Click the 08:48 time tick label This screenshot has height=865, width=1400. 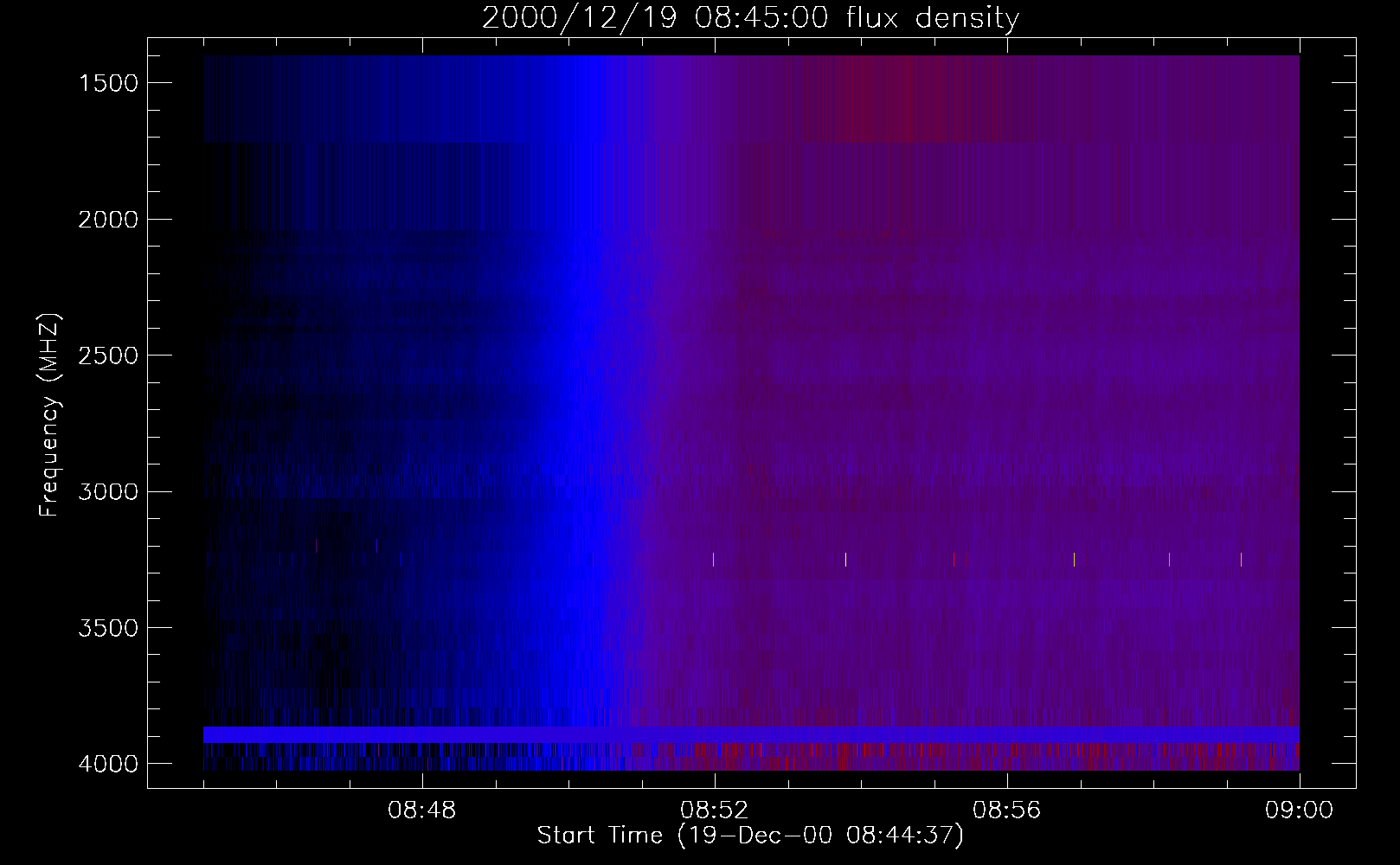click(422, 811)
